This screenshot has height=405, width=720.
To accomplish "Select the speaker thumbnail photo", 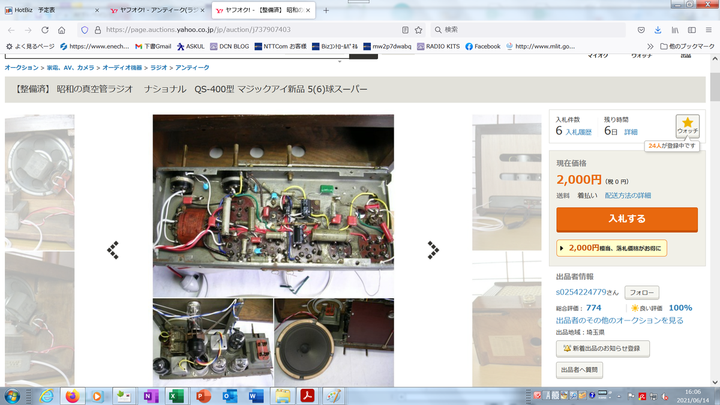I will (334, 340).
